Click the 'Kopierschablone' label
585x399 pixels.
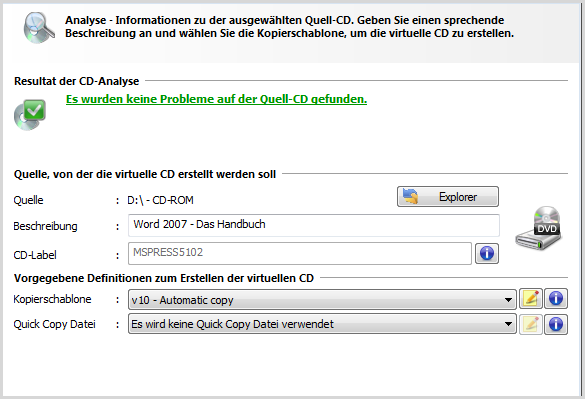52,299
